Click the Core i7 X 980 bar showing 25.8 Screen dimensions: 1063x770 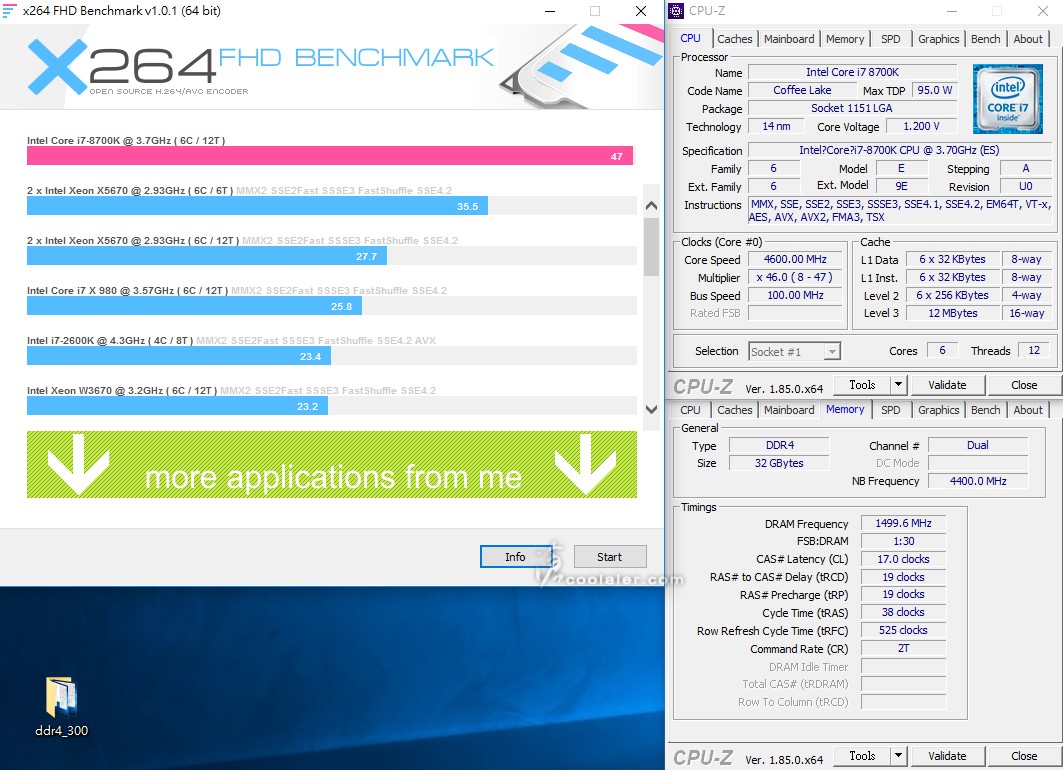click(x=195, y=306)
